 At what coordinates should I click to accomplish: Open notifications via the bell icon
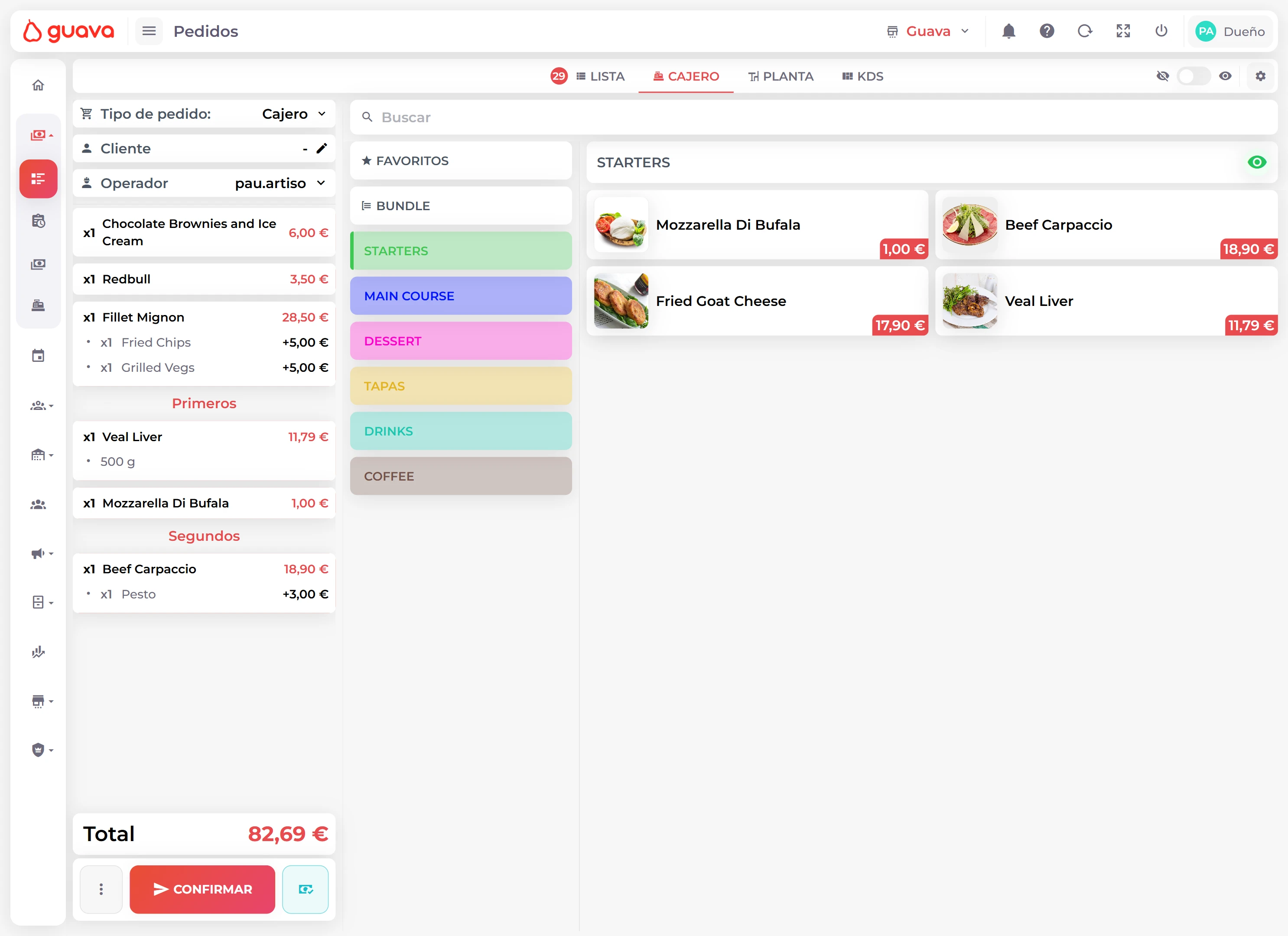pyautogui.click(x=1008, y=31)
